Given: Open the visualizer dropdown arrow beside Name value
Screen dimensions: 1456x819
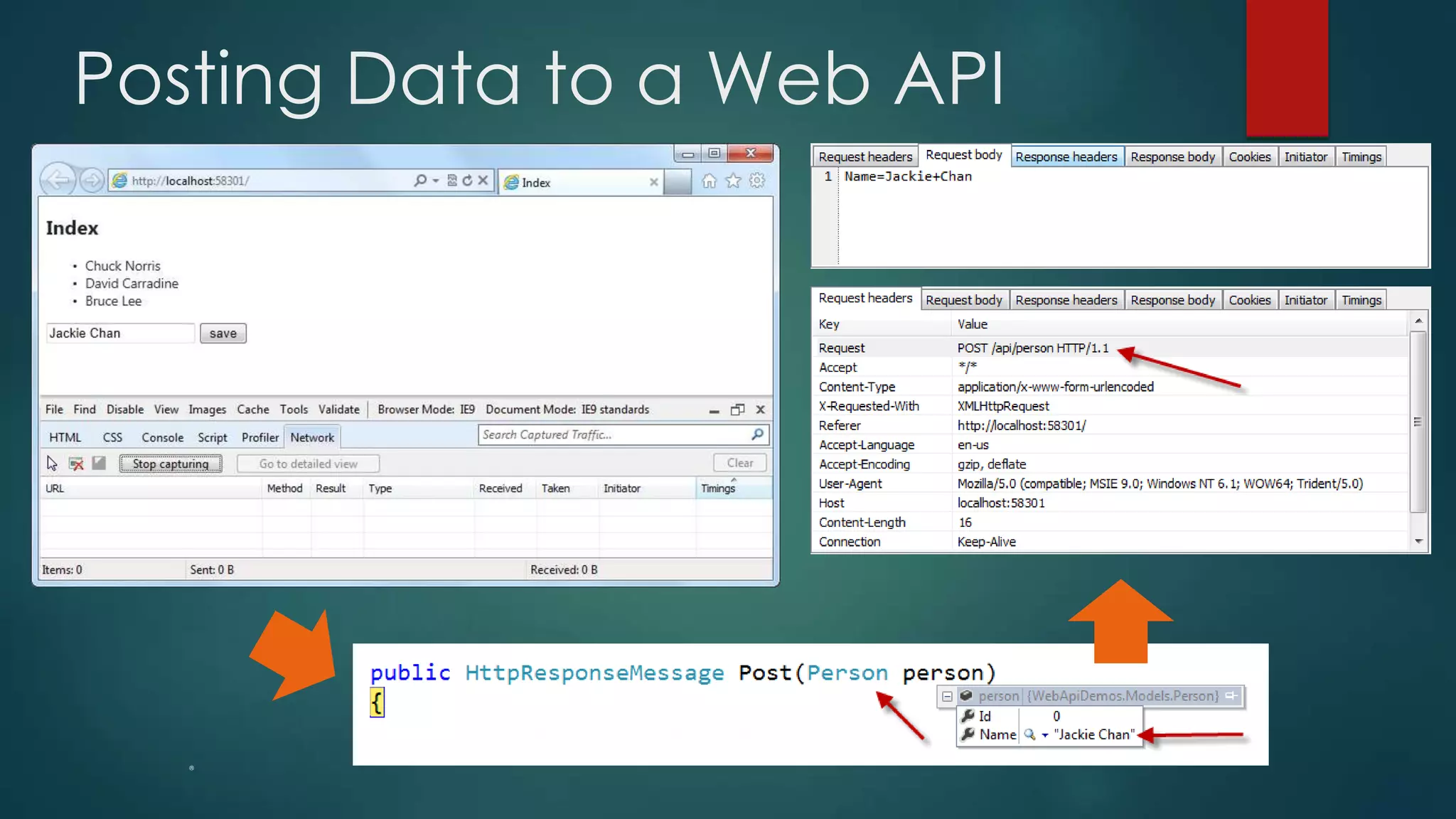Looking at the screenshot, I should pos(1044,735).
